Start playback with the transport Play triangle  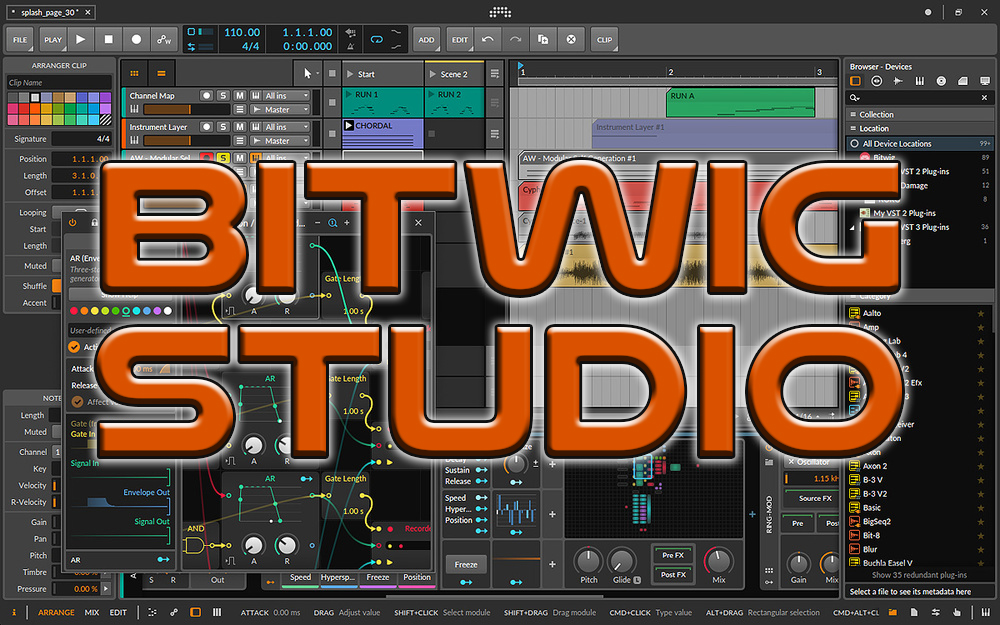(x=80, y=40)
